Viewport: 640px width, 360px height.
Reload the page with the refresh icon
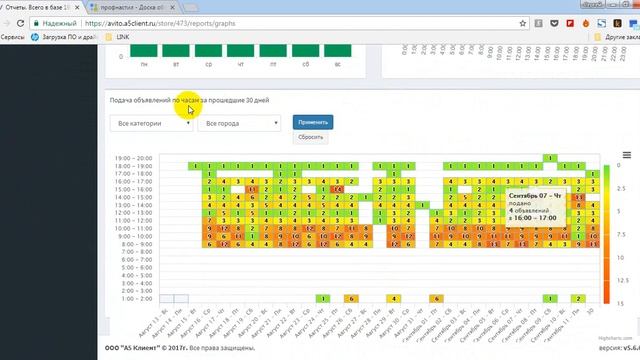pos(20,23)
